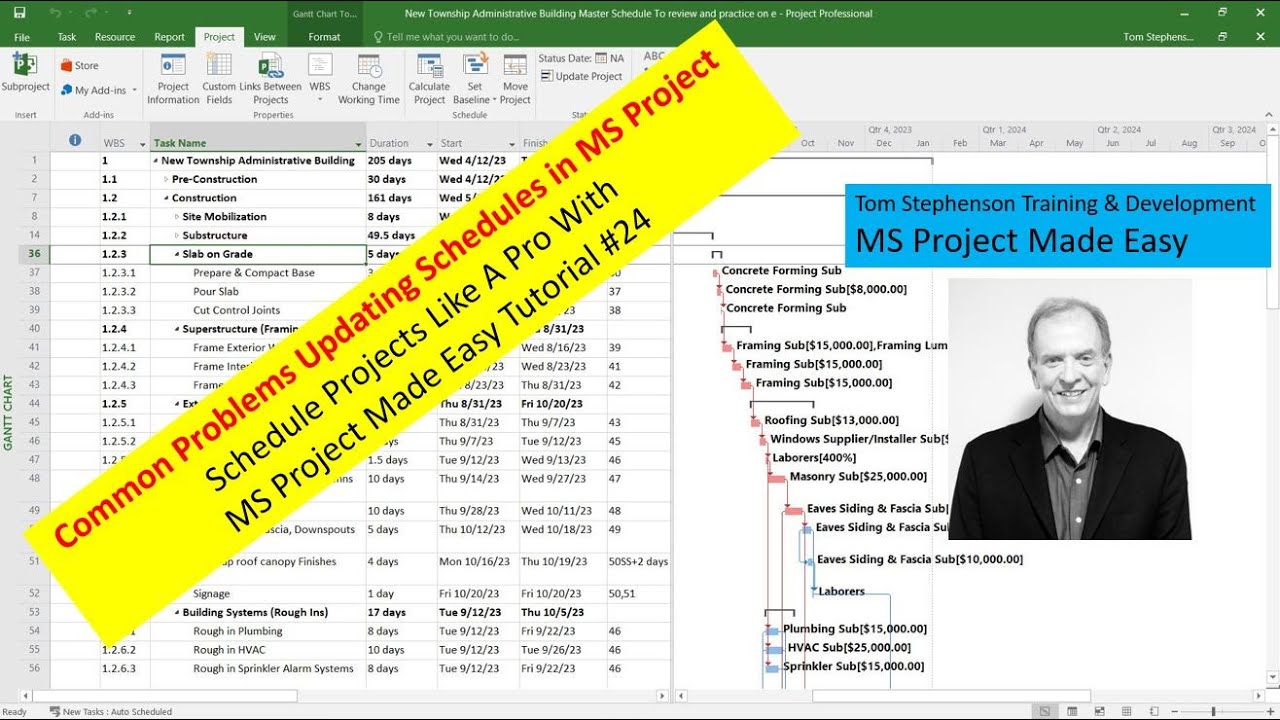Expand the Substructure summary task
Screen dimensions: 1280x720
click(177, 236)
